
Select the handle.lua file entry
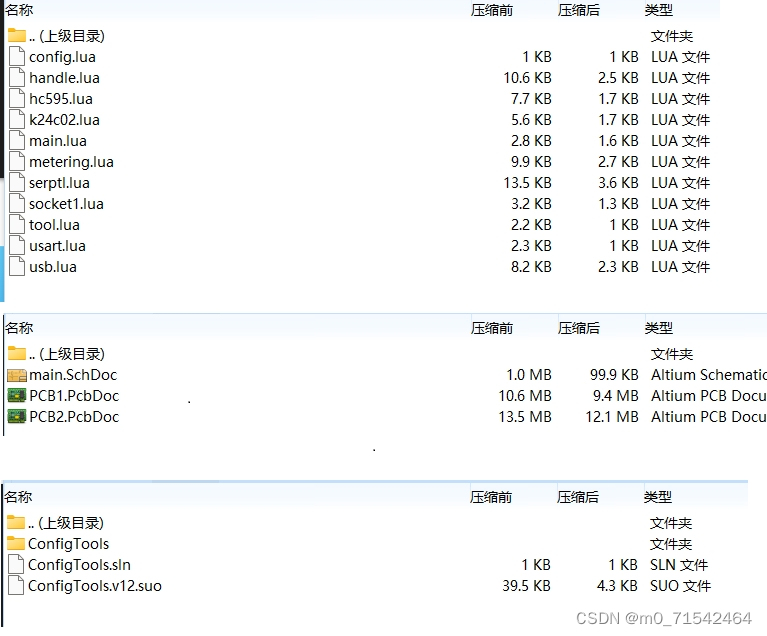65,78
